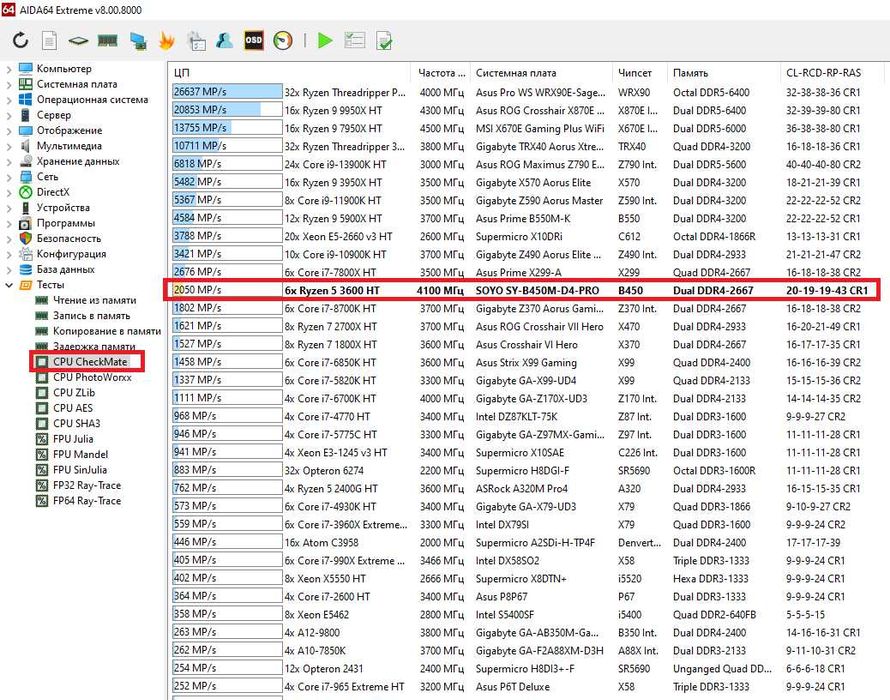Select the CPU SHA3 benchmark
Viewport: 890px width, 700px height.
77,423
